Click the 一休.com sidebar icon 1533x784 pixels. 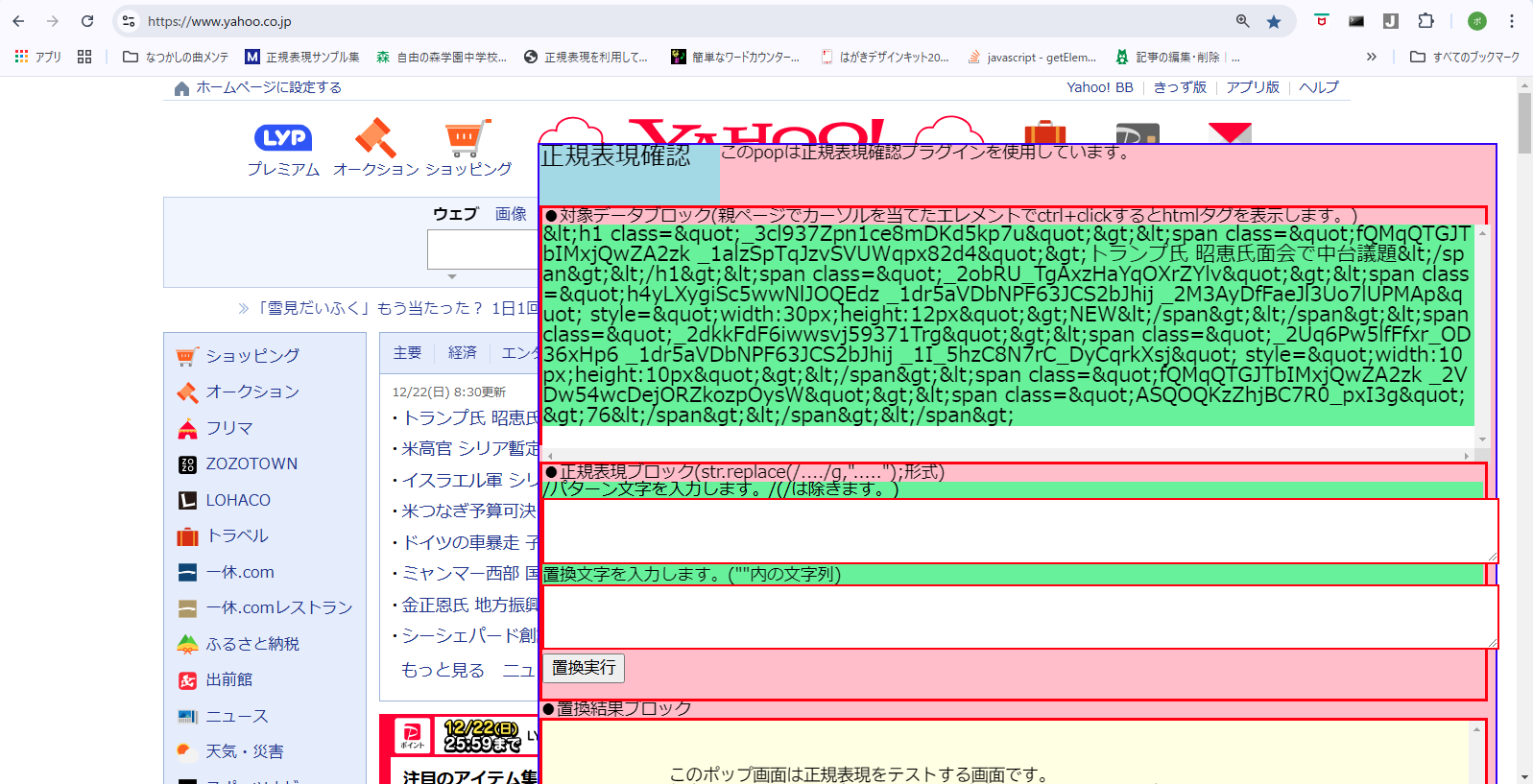click(187, 573)
